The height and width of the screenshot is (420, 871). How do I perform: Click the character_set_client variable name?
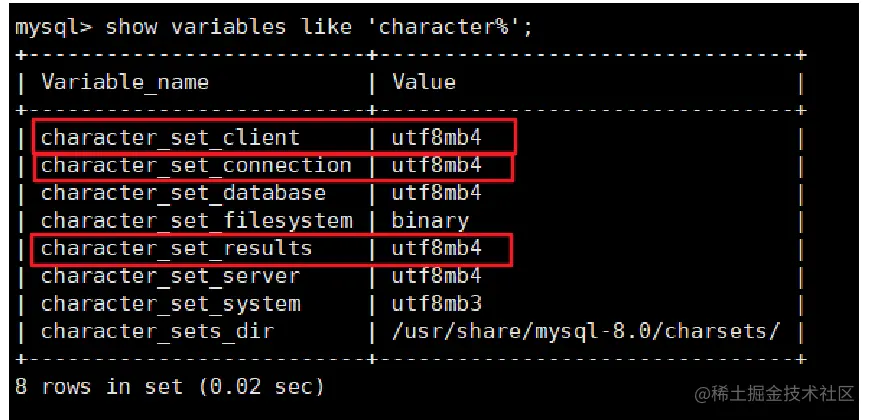coord(170,138)
